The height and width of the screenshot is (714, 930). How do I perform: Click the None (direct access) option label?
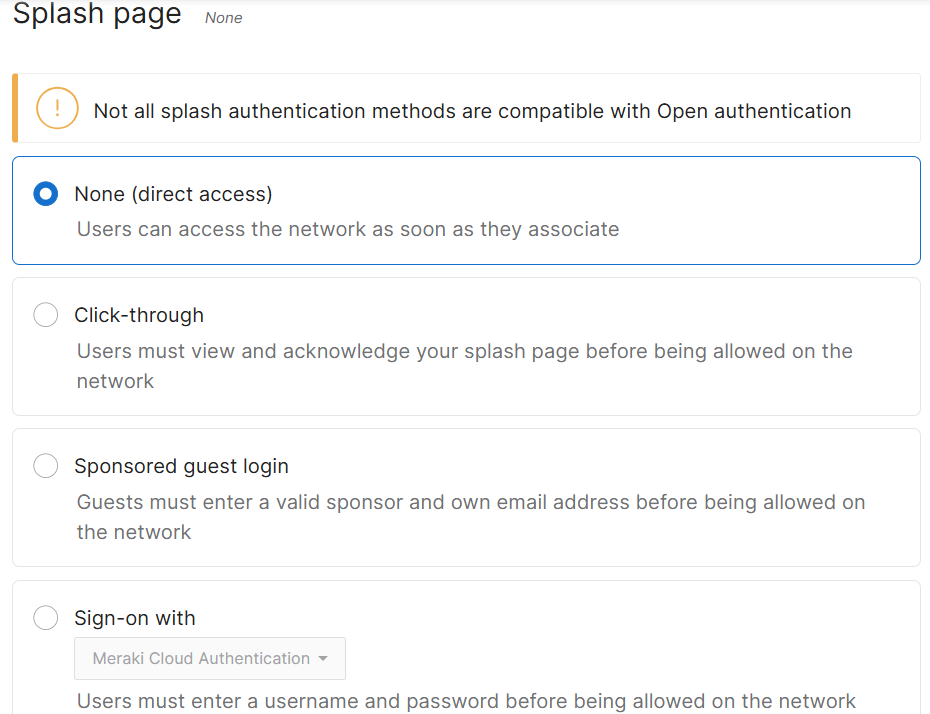click(173, 194)
